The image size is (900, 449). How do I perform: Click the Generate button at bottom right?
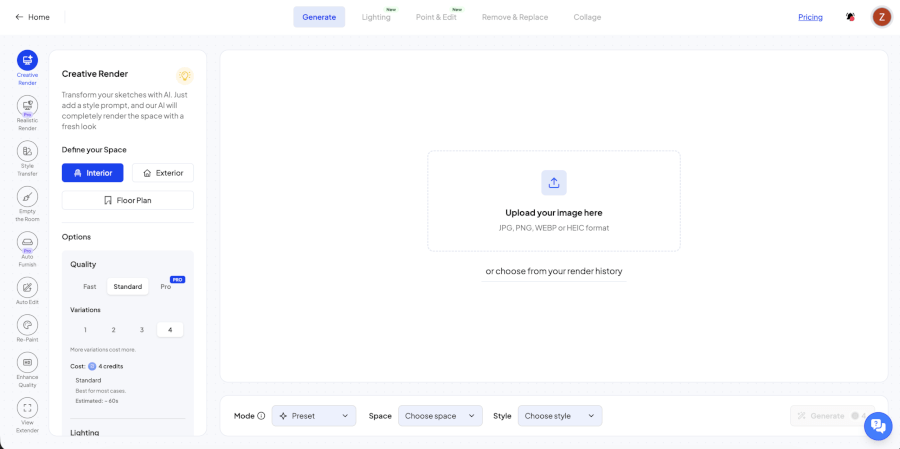click(832, 416)
